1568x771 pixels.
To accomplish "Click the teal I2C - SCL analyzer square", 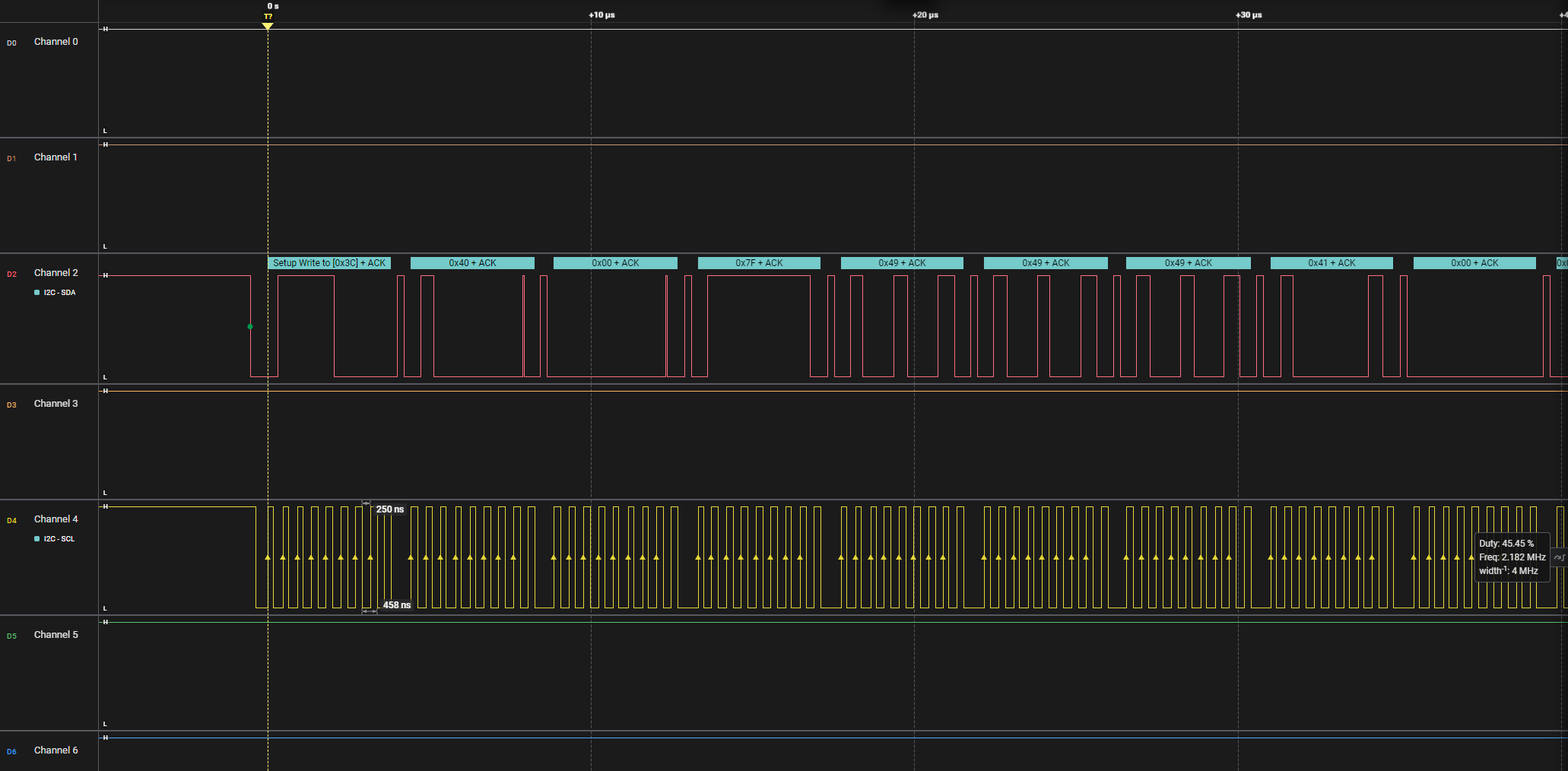I will point(37,539).
